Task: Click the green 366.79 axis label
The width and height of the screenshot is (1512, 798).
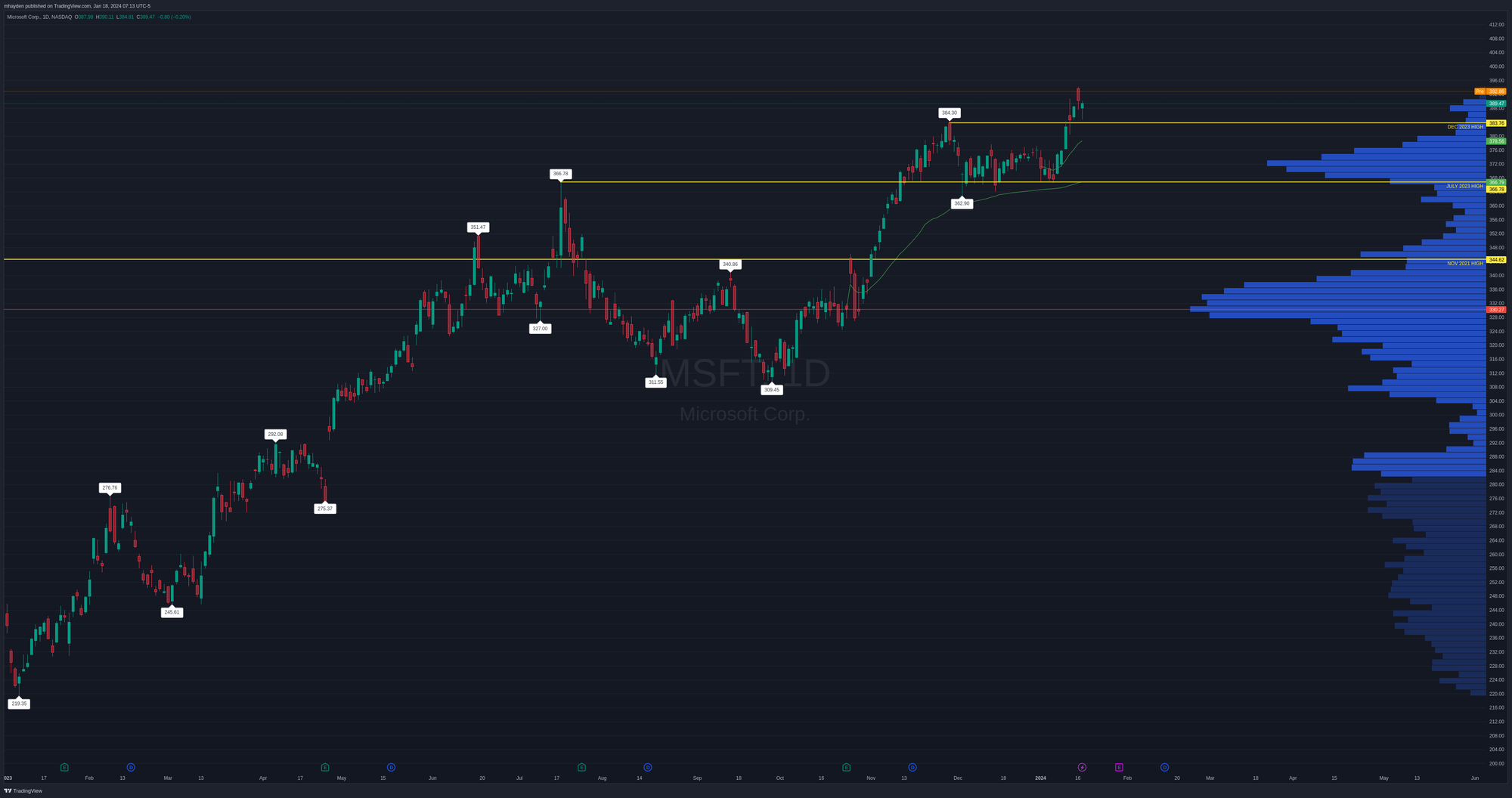Action: 1497,182
